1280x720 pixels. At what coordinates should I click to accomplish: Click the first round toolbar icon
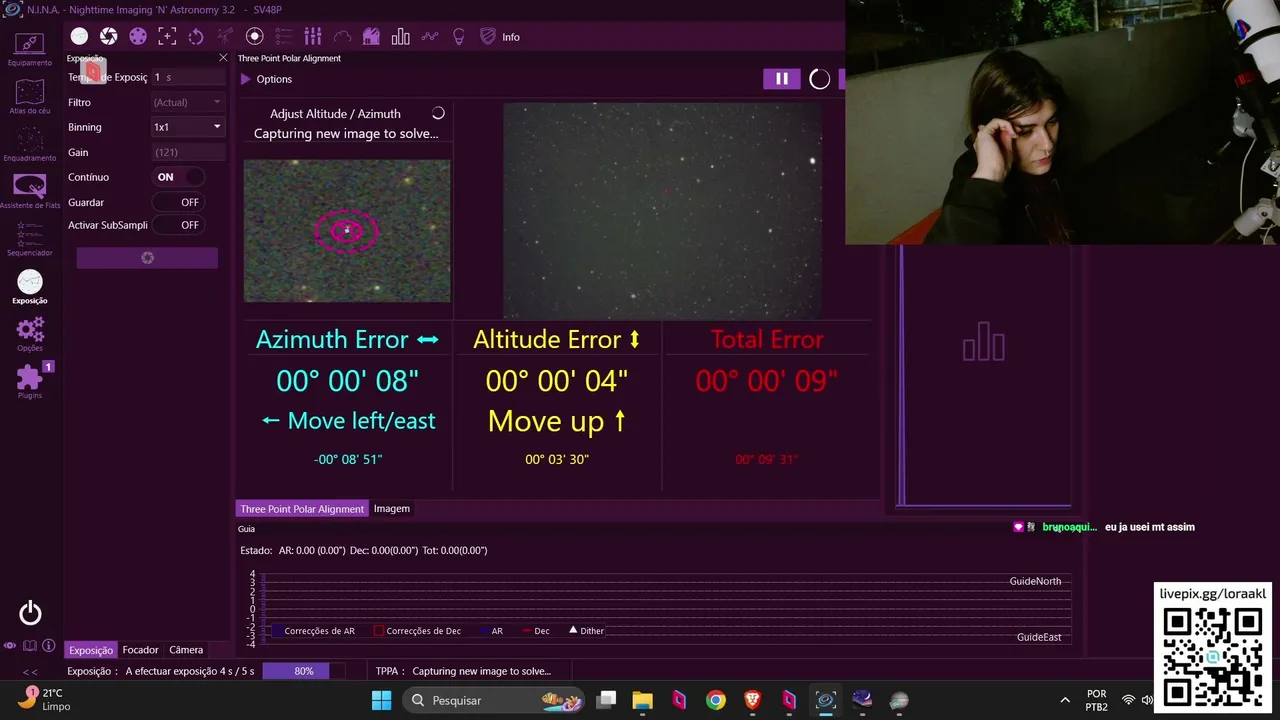pos(79,37)
